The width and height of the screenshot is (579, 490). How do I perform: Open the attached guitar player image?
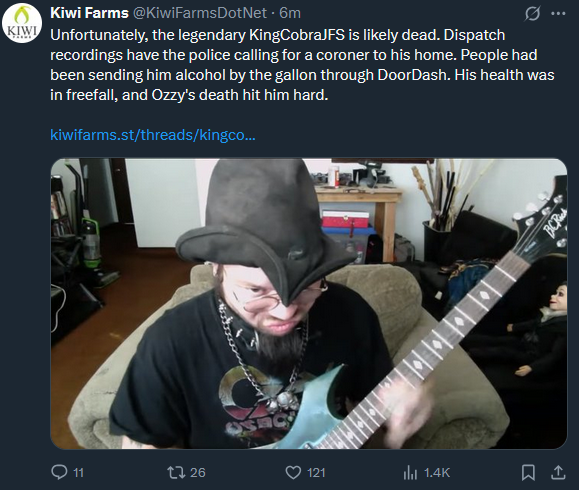tap(309, 304)
